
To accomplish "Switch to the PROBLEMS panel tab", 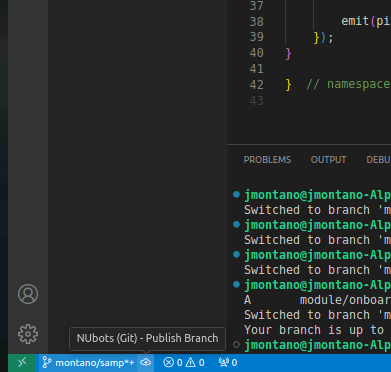I will (267, 160).
